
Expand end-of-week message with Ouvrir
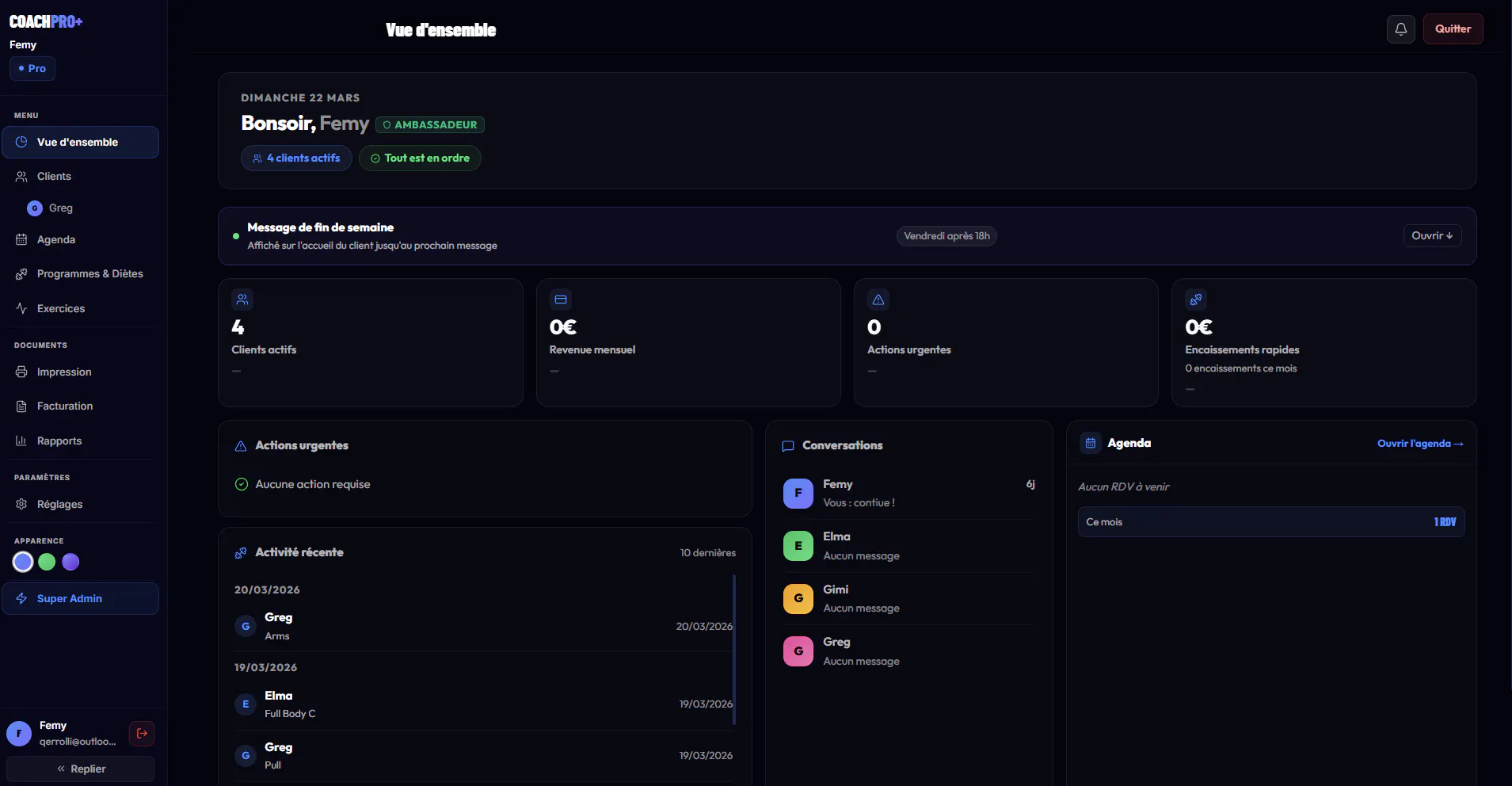1432,236
